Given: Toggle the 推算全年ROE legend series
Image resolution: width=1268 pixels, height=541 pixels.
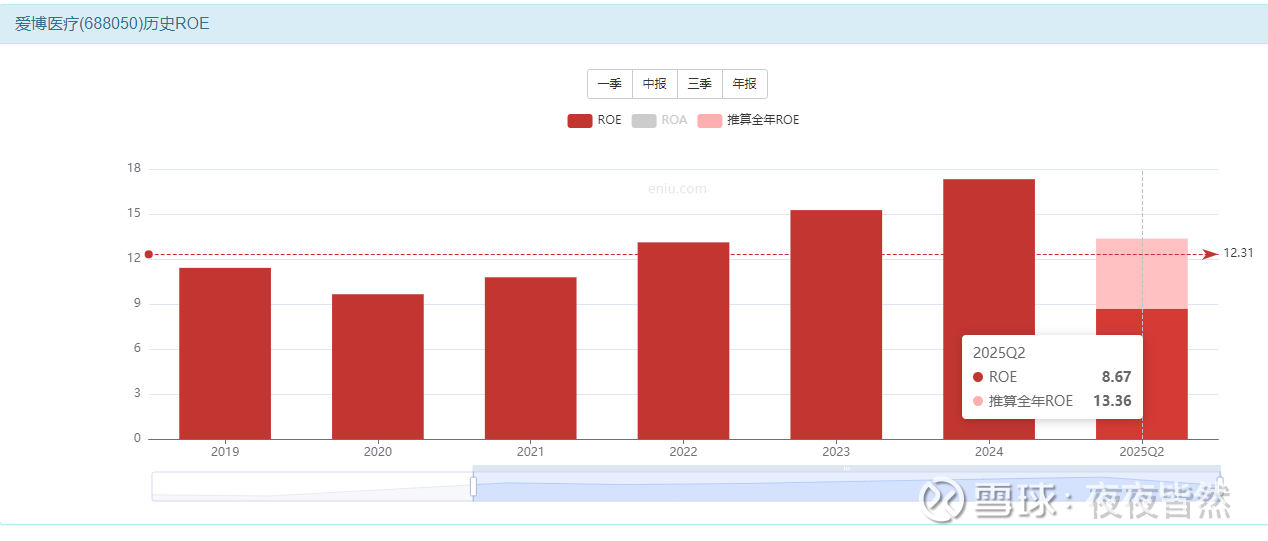Looking at the screenshot, I should coord(748,120).
